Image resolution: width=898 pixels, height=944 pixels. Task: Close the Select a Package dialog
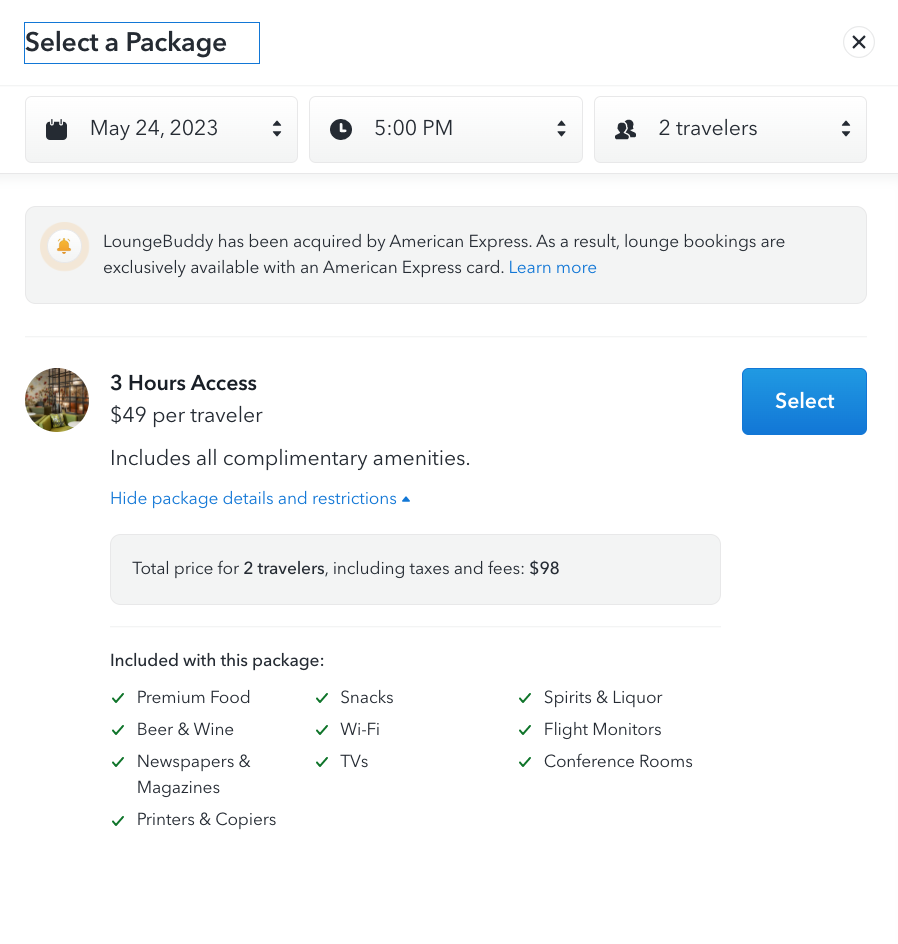coord(858,42)
